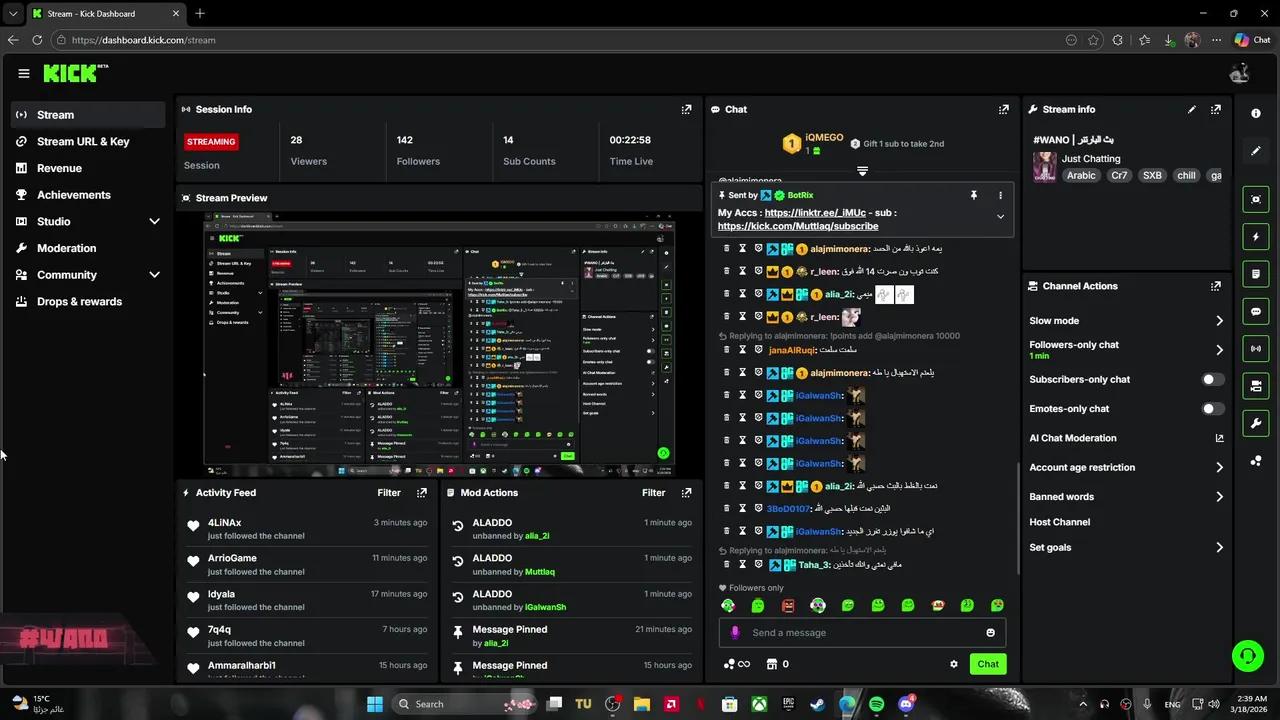Open the emoji picker in message box
The width and height of the screenshot is (1280, 720).
pos(991,633)
